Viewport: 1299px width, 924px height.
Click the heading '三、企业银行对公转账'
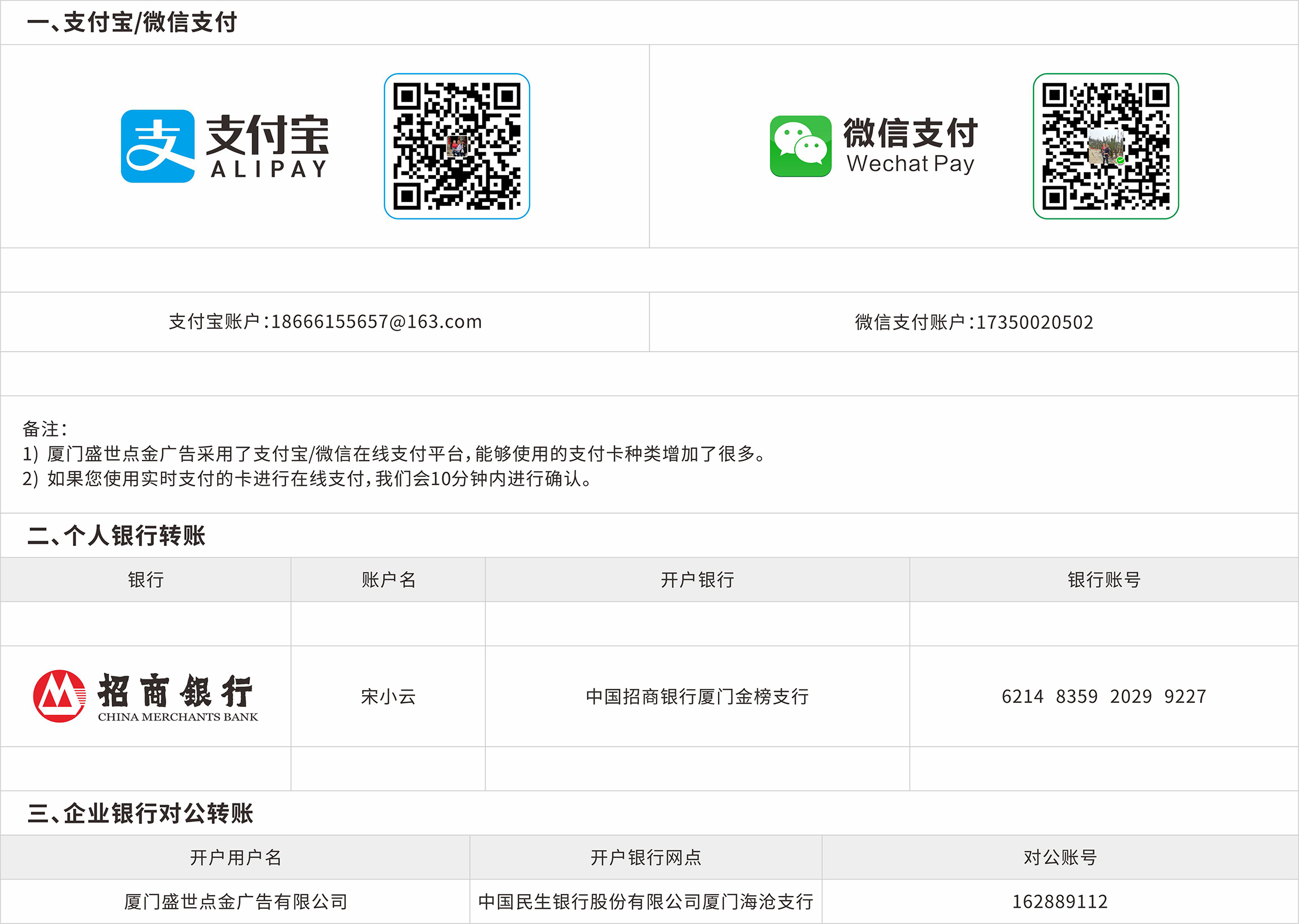click(x=140, y=813)
